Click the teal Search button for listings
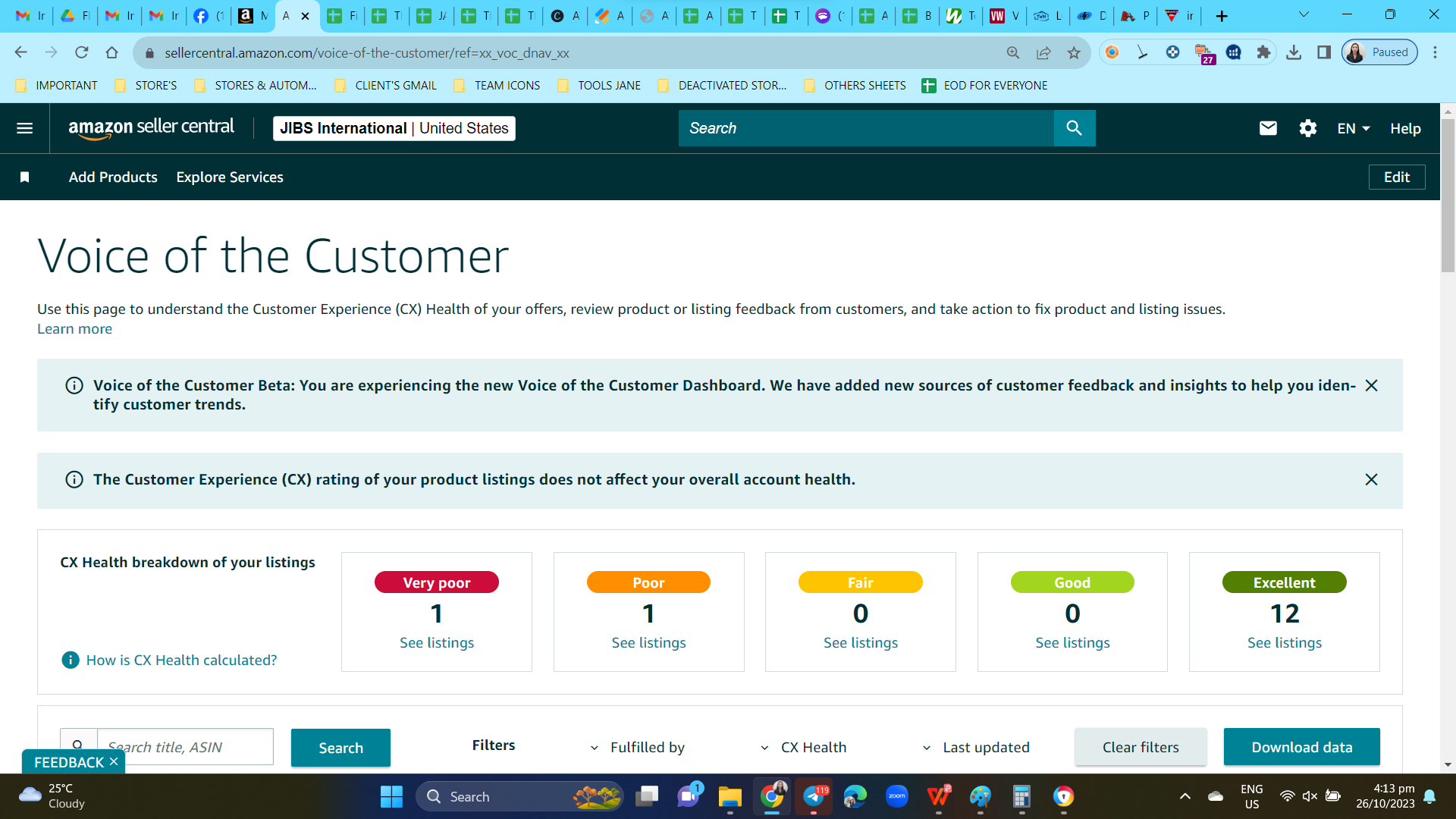1456x819 pixels. 340,748
